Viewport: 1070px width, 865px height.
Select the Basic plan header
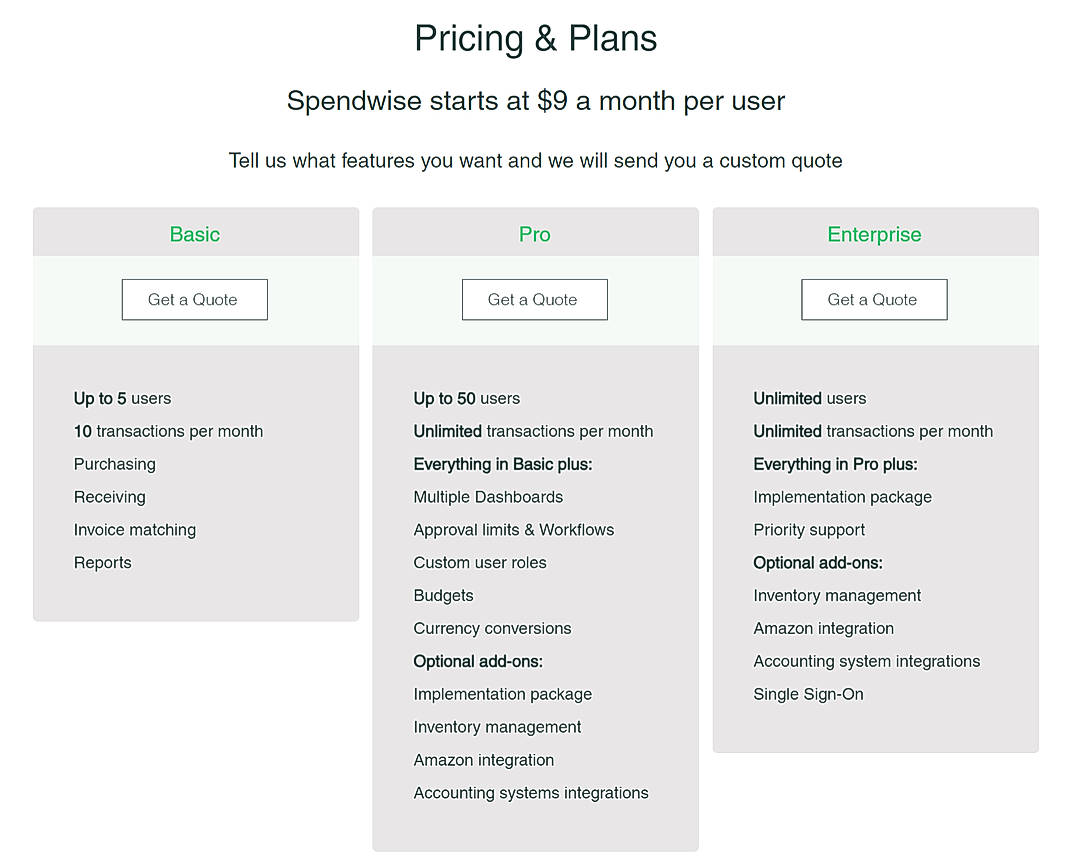(194, 233)
